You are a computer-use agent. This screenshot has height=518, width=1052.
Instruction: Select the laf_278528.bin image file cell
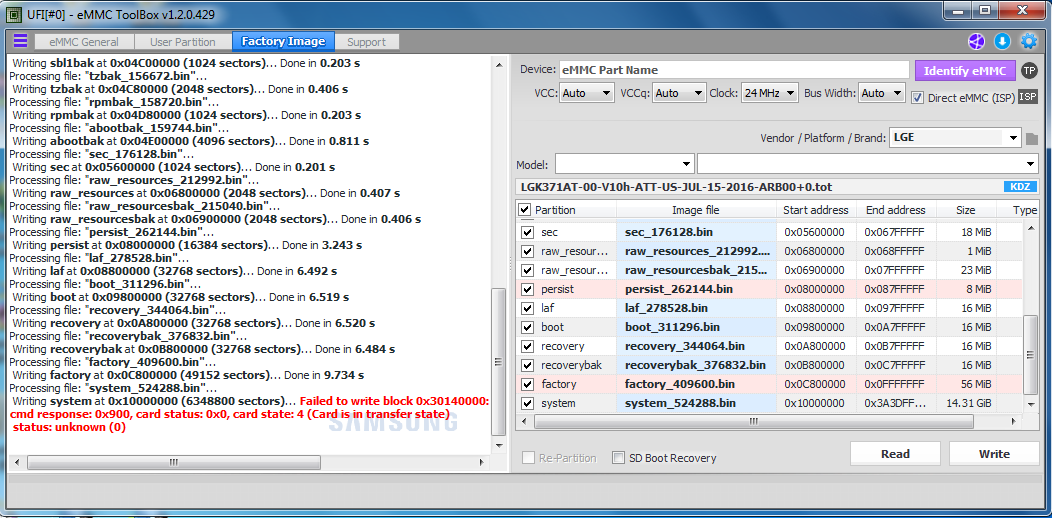[x=696, y=309]
